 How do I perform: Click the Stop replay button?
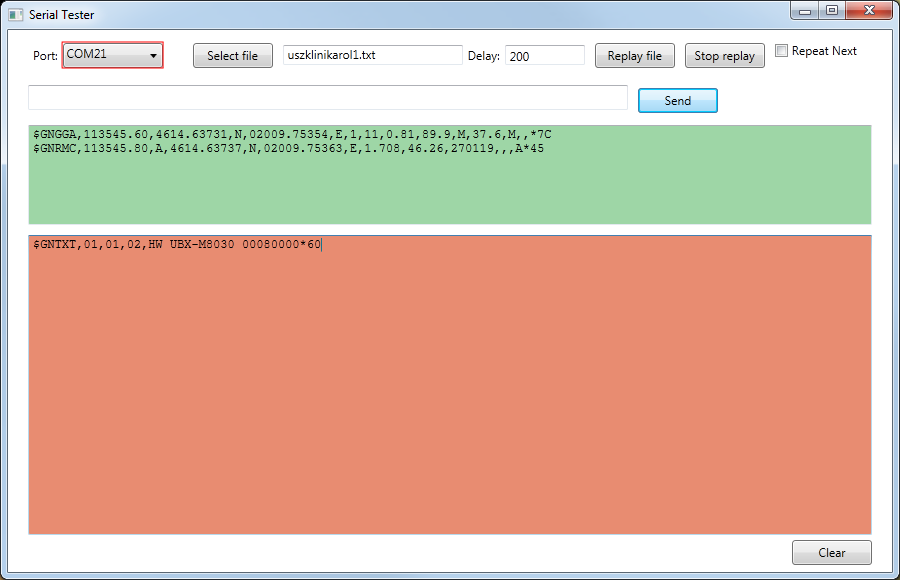(x=724, y=56)
